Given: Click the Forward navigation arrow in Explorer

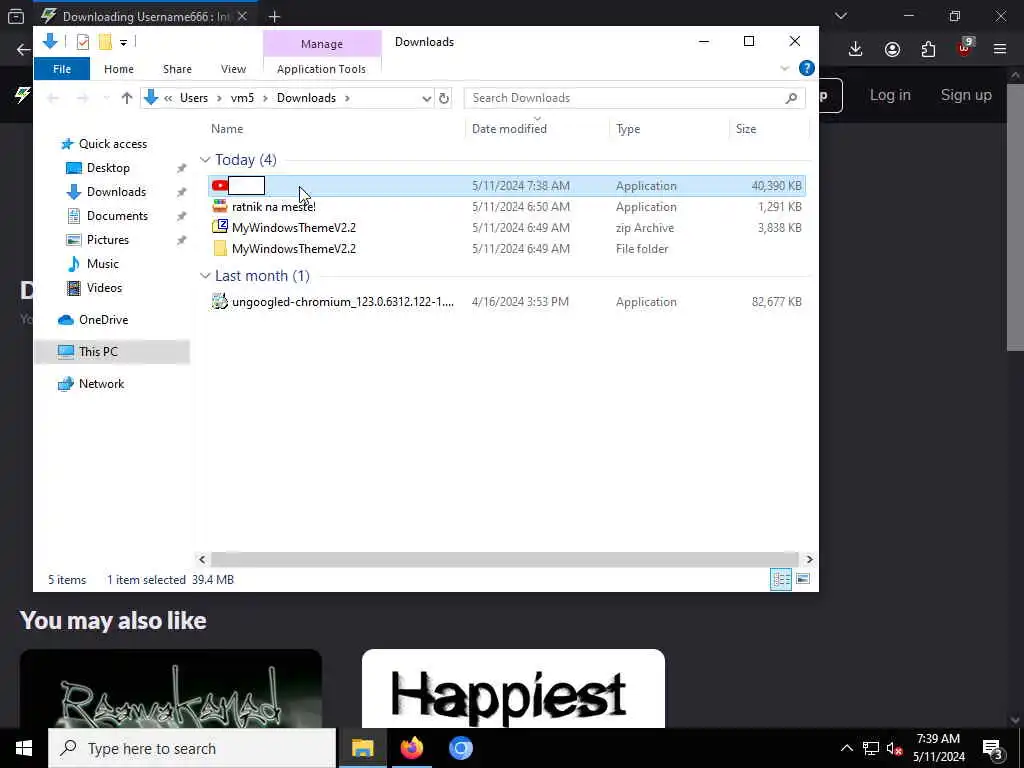Looking at the screenshot, I should tap(82, 98).
